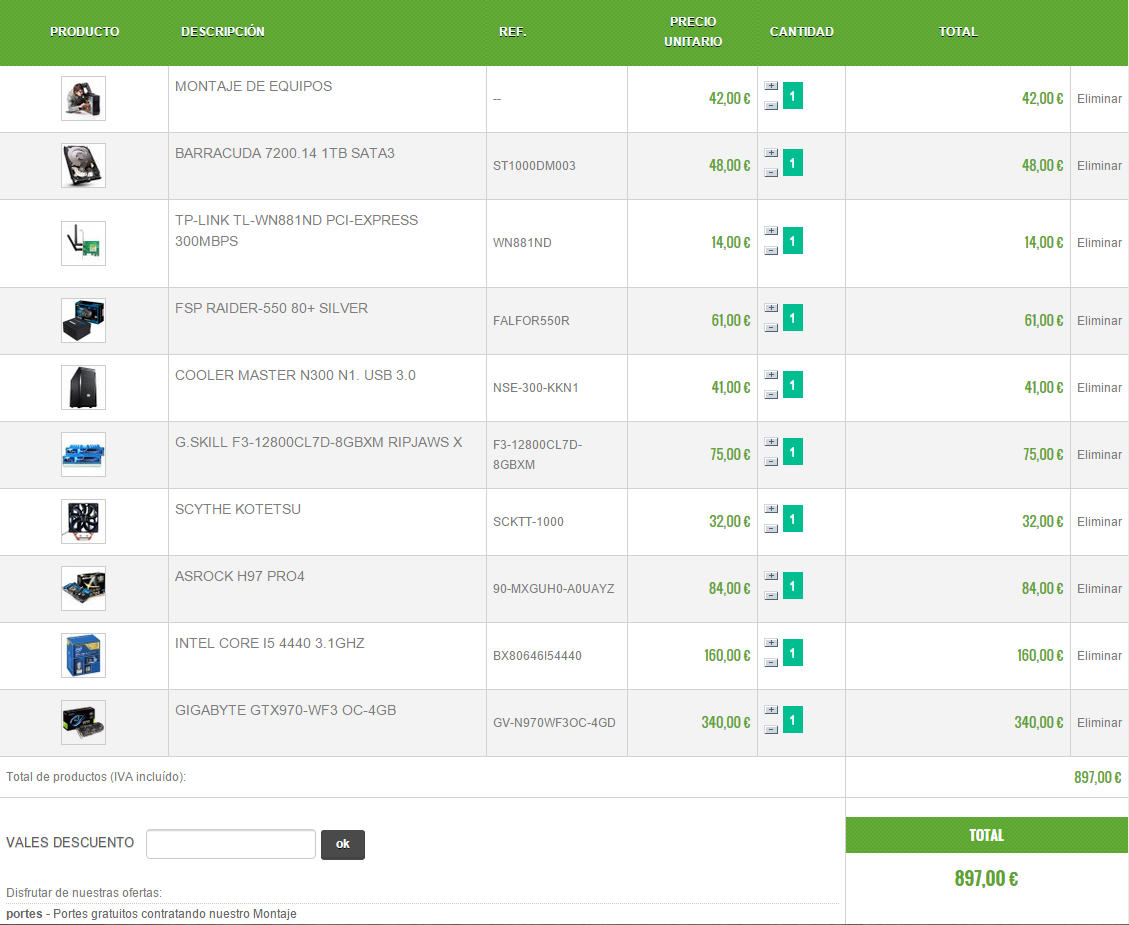
Task: Increase quantity of FSP RAIDER-550
Action: coord(771,308)
